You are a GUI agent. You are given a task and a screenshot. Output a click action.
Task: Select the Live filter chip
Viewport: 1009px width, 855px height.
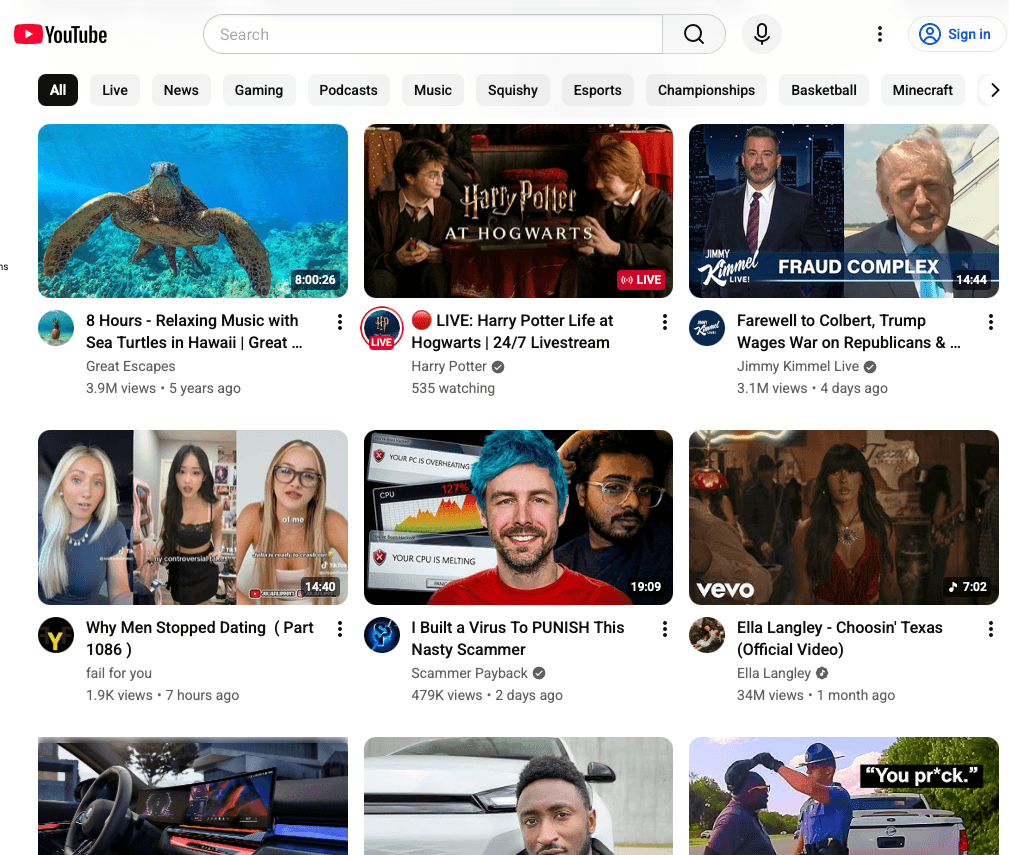(x=115, y=90)
